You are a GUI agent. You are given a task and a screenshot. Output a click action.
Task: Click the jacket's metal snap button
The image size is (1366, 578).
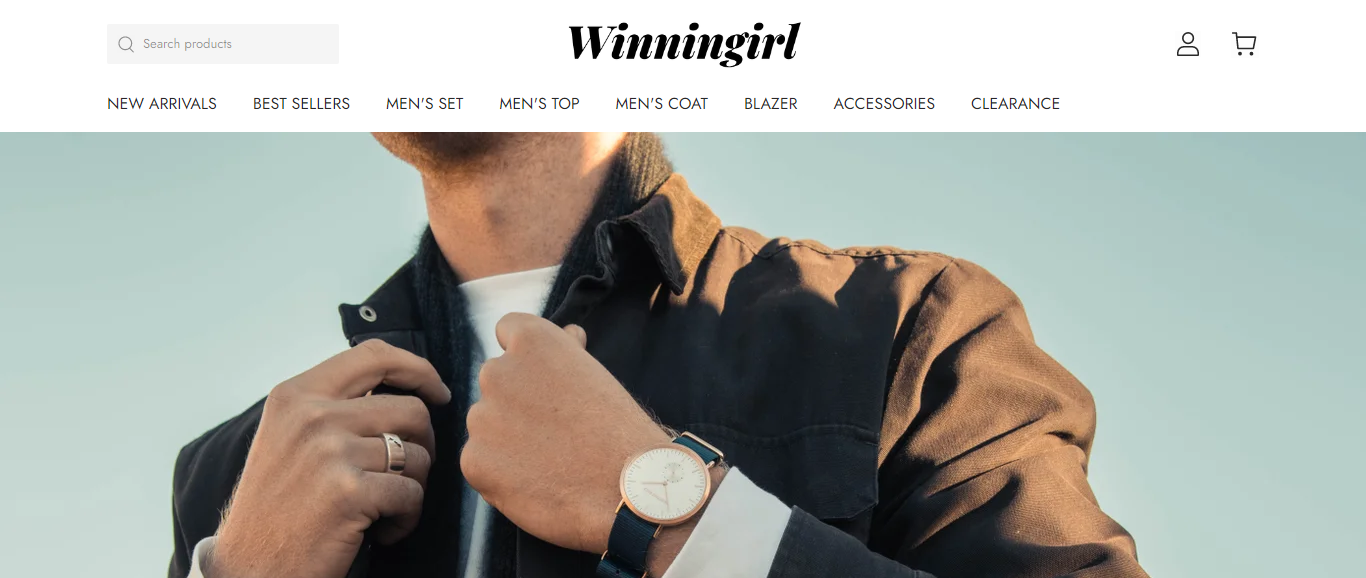click(x=368, y=314)
